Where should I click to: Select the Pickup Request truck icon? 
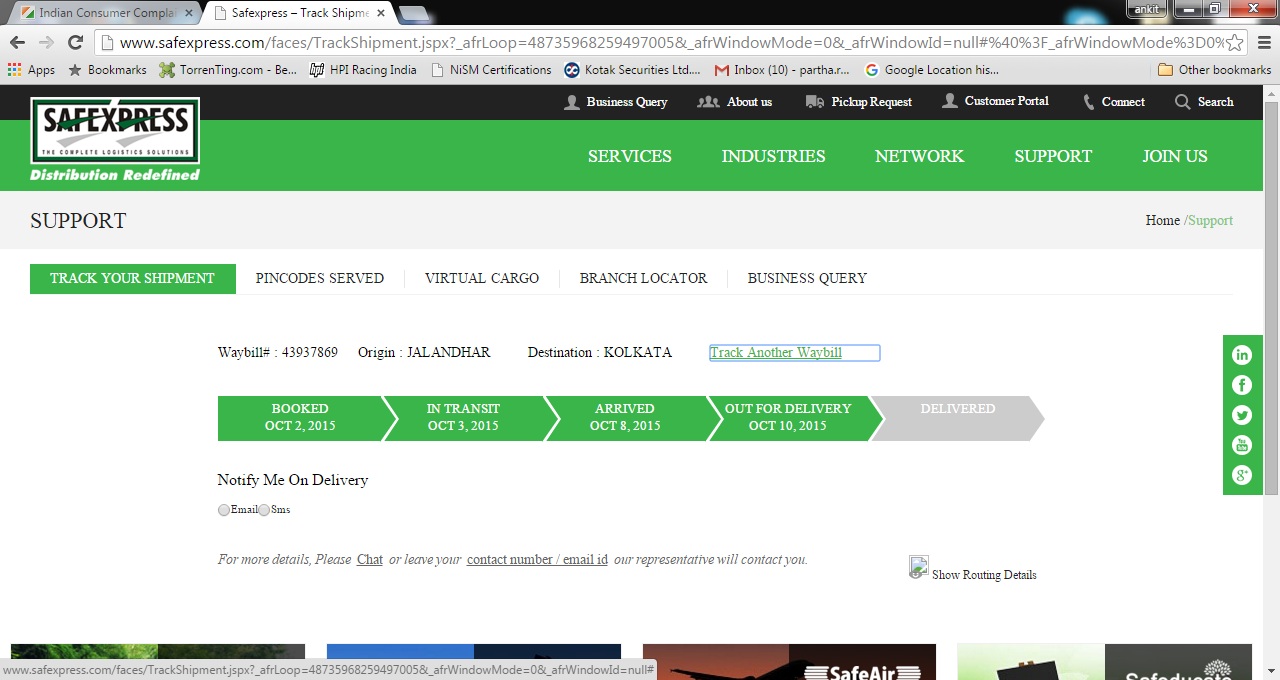812,101
